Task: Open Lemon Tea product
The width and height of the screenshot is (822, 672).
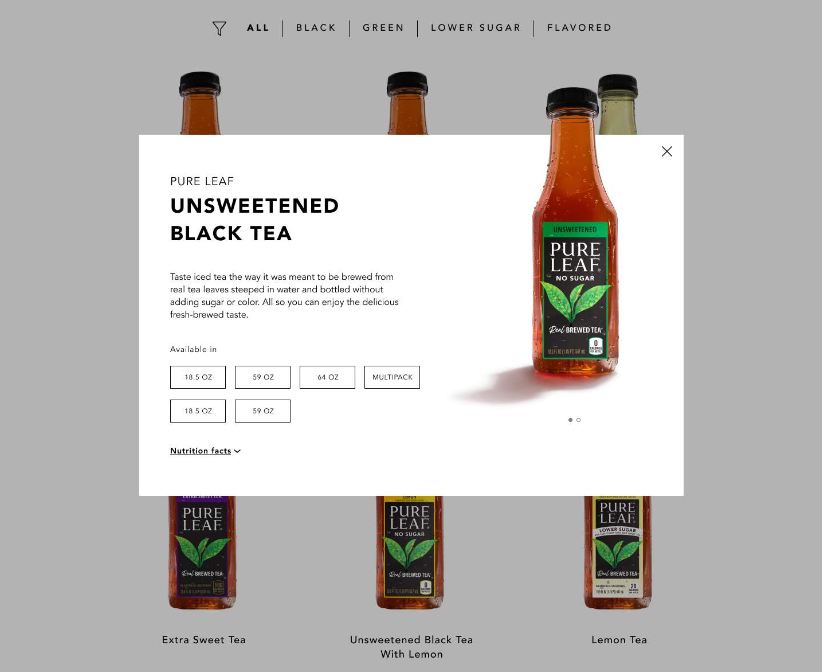Action: tap(619, 640)
